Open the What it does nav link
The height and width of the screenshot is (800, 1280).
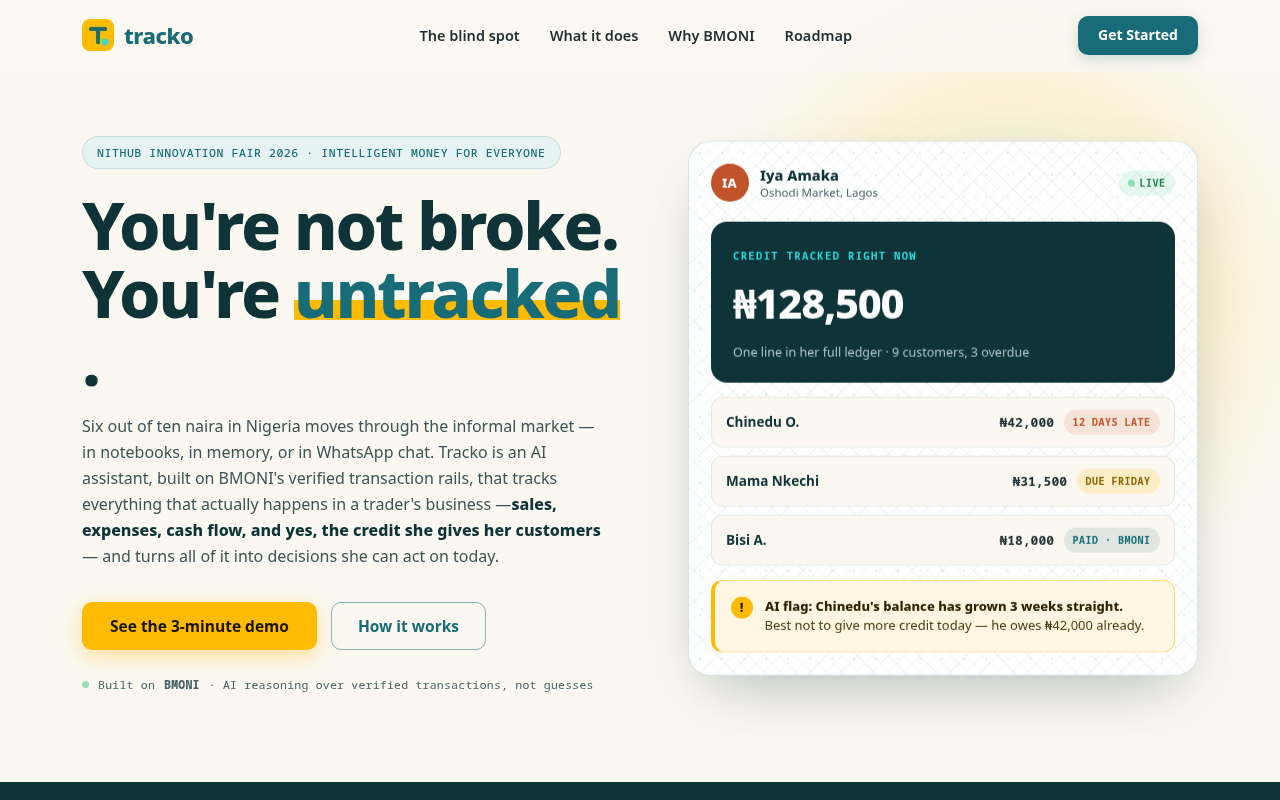pyautogui.click(x=594, y=36)
